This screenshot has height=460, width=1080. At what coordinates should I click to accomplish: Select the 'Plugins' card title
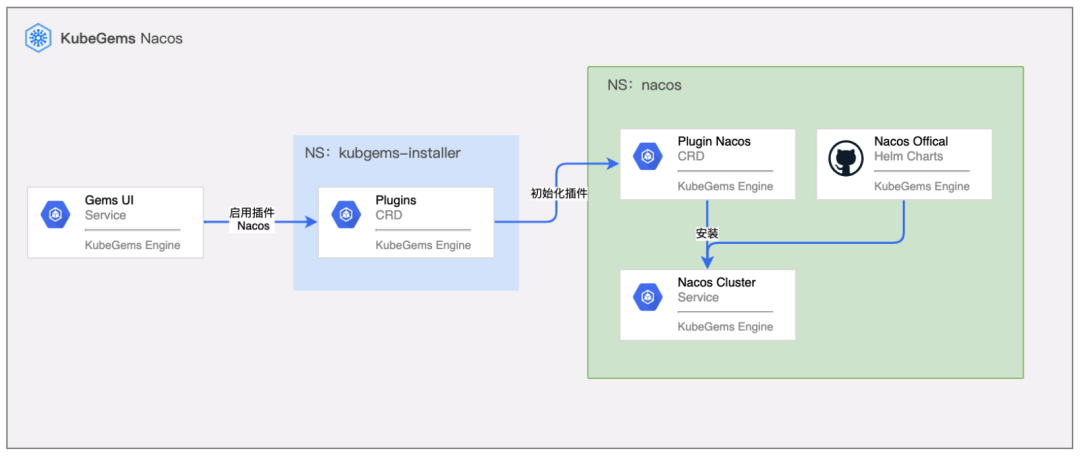pyautogui.click(x=396, y=200)
